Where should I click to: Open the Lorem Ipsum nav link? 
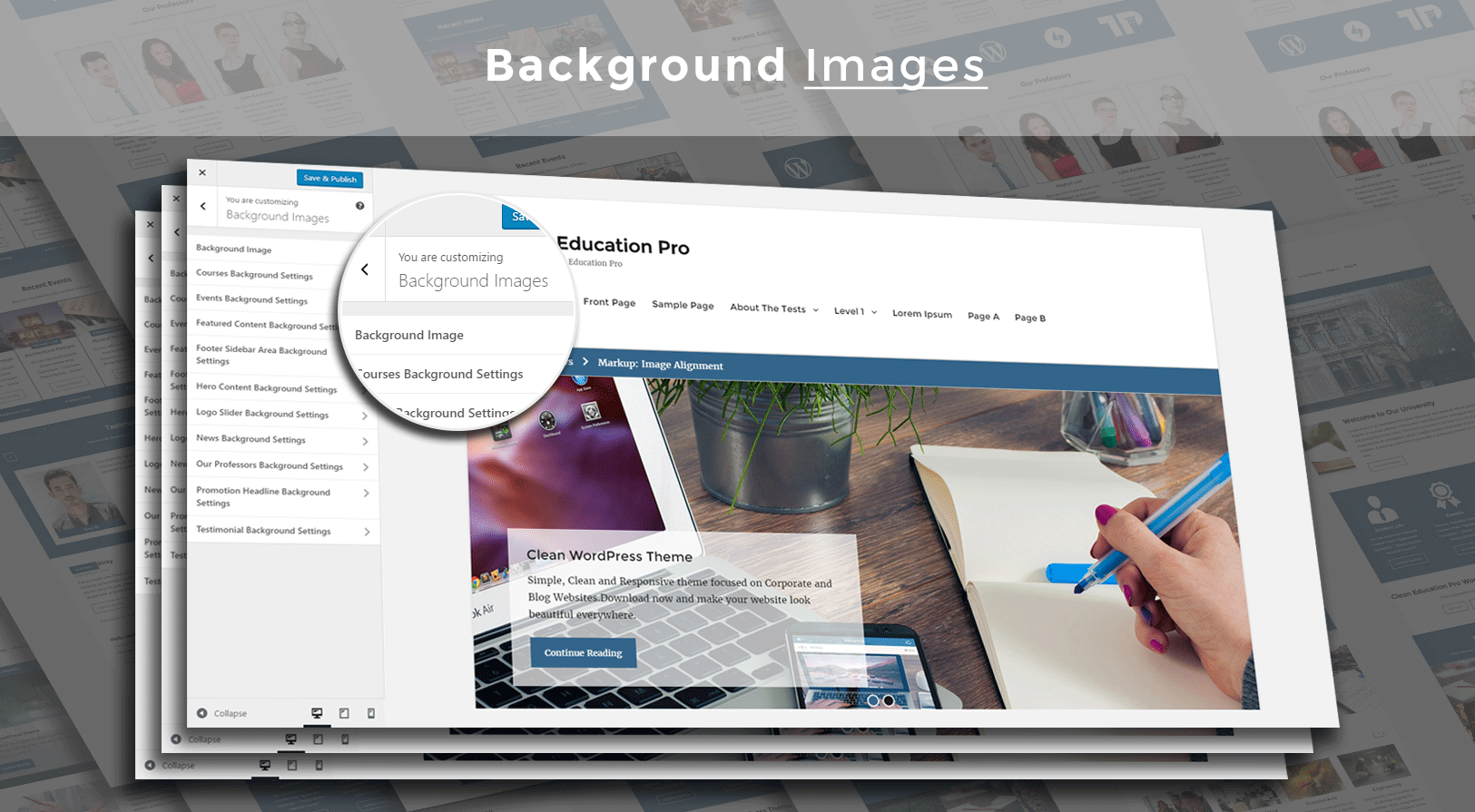pyautogui.click(x=922, y=314)
